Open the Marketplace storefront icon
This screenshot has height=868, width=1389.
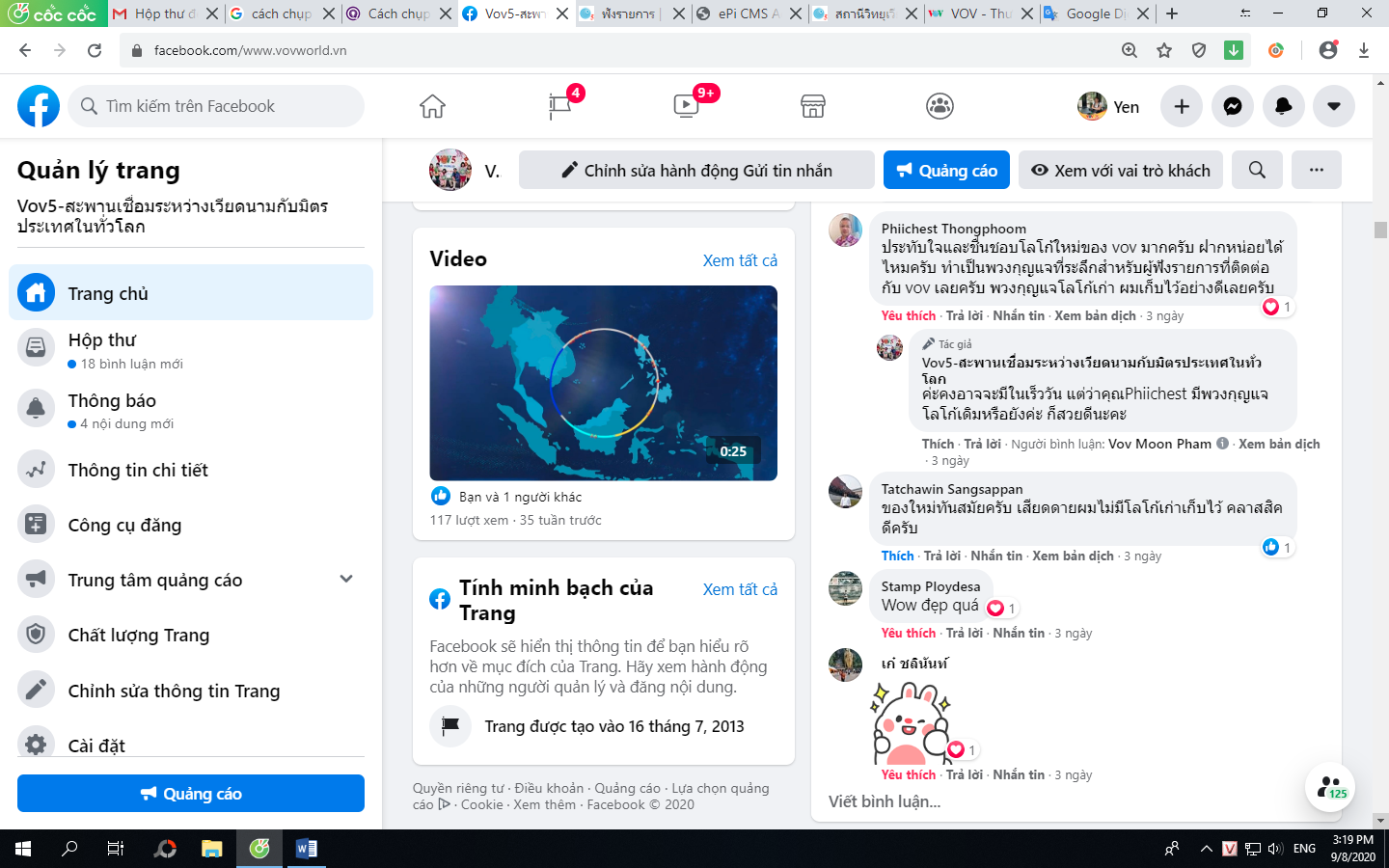click(x=813, y=106)
